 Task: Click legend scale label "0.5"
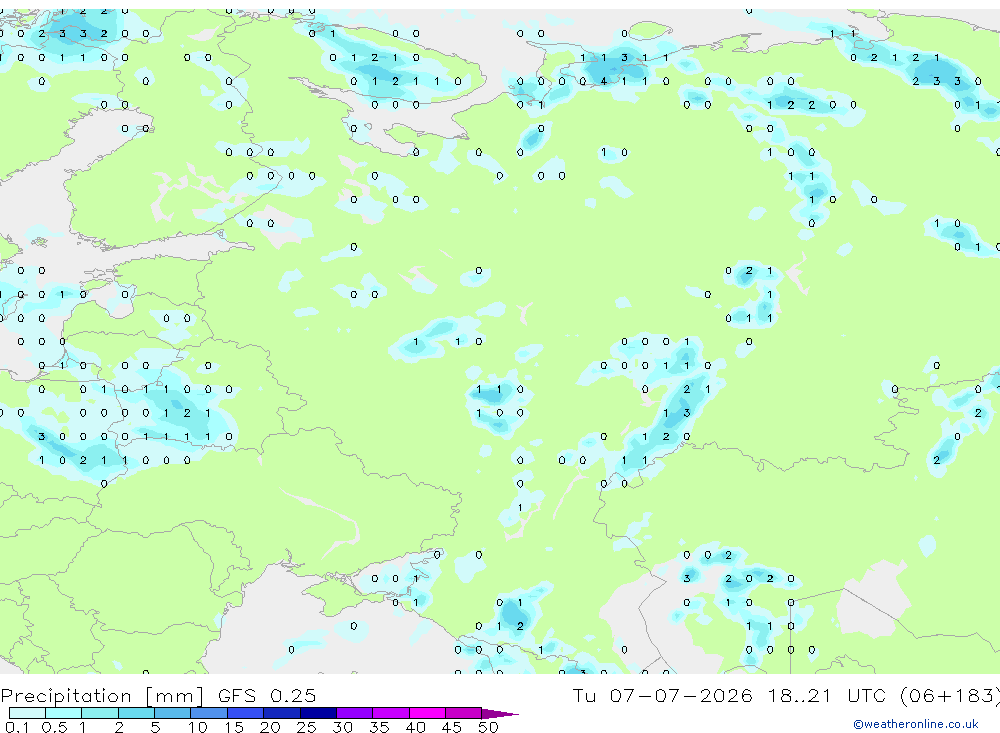(x=54, y=727)
